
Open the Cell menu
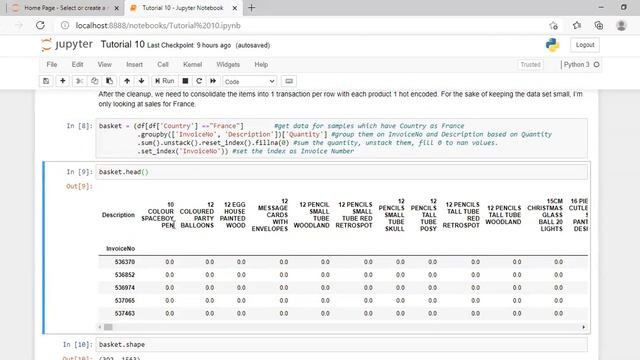click(x=163, y=64)
